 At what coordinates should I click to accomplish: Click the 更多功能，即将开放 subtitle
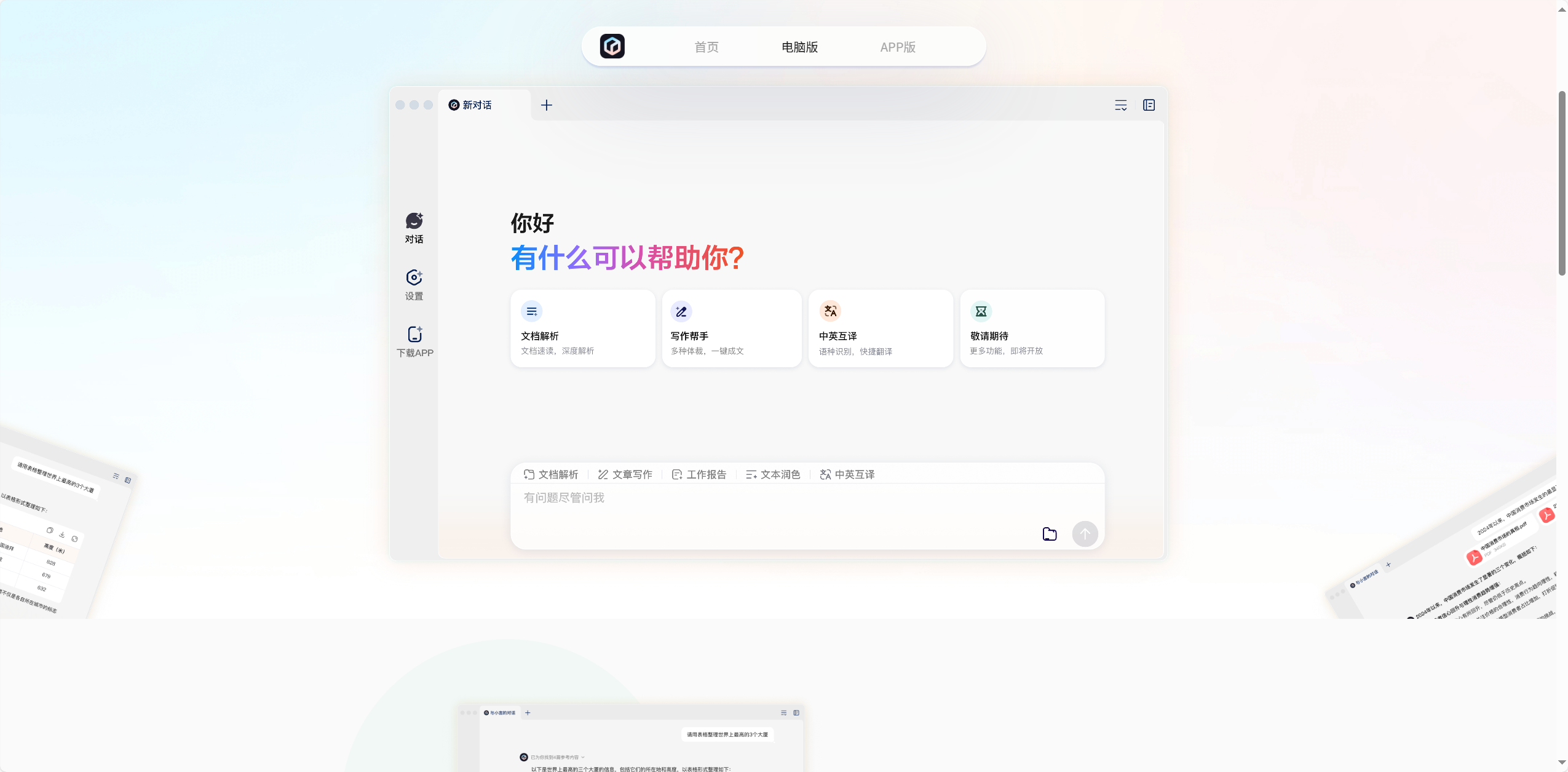1007,351
